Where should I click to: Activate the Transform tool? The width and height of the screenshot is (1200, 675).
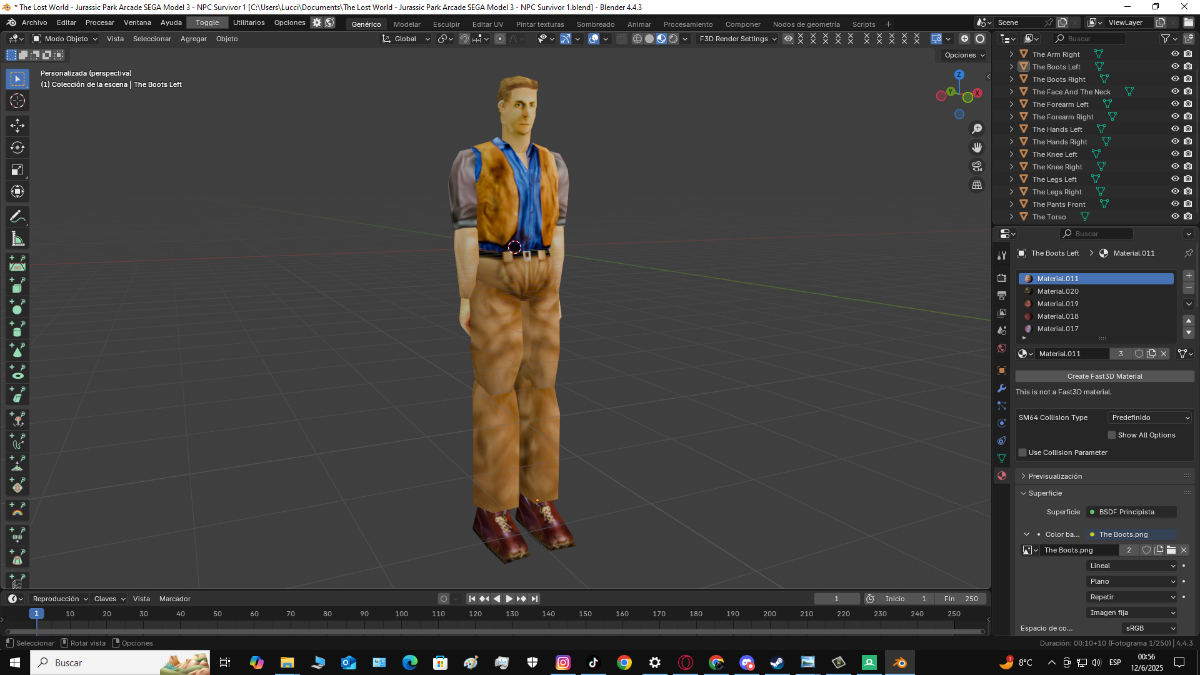[x=17, y=191]
